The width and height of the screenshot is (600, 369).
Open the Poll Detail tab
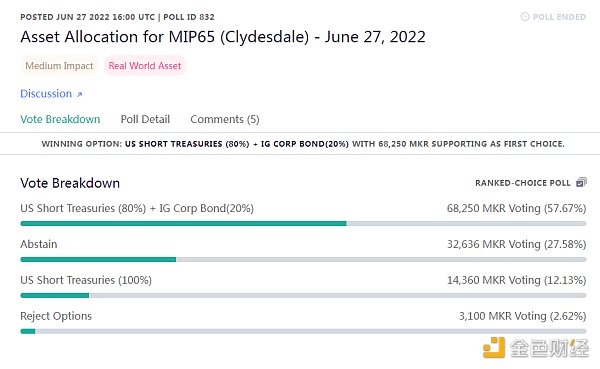(x=145, y=119)
